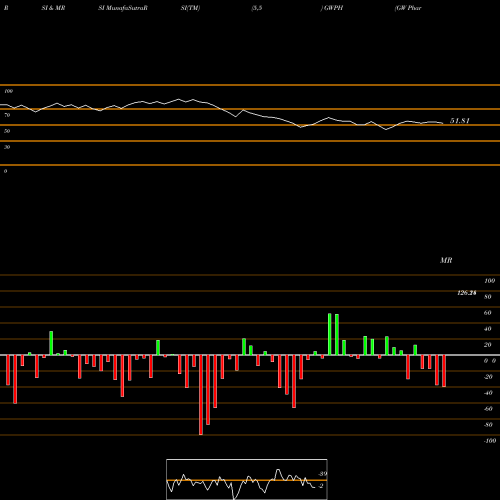Click the -100 label on MR axis

[490, 441]
